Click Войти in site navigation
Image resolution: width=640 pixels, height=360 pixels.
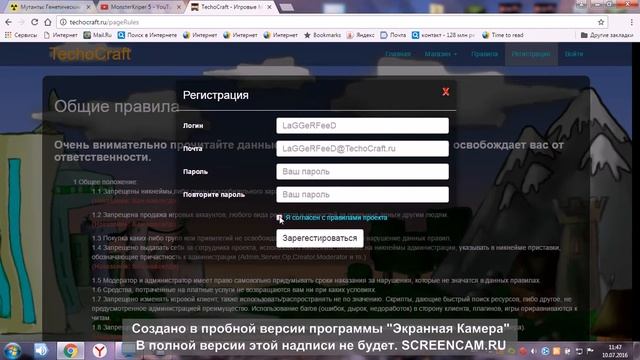(x=574, y=54)
